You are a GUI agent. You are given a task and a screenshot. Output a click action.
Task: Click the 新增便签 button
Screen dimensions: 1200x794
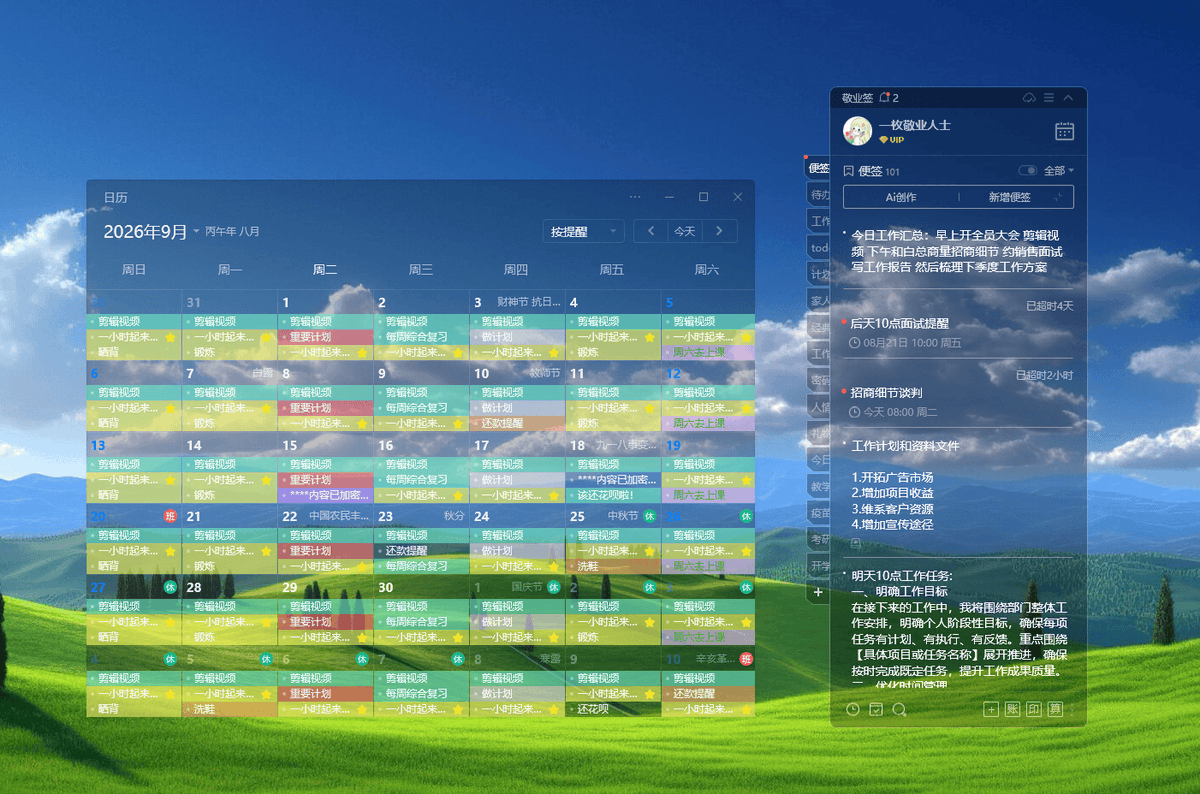(x=1010, y=197)
